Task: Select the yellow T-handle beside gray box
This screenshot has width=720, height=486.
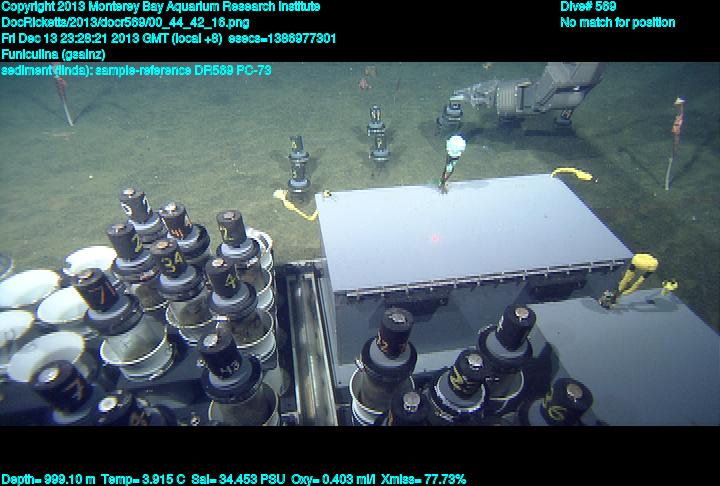Action: point(638,271)
